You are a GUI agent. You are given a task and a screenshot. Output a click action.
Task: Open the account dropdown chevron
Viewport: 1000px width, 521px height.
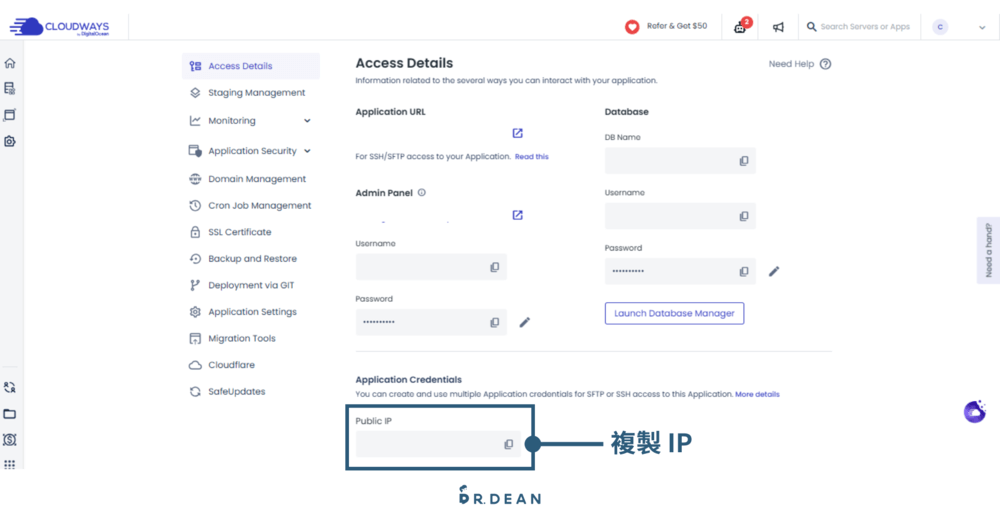click(x=982, y=28)
